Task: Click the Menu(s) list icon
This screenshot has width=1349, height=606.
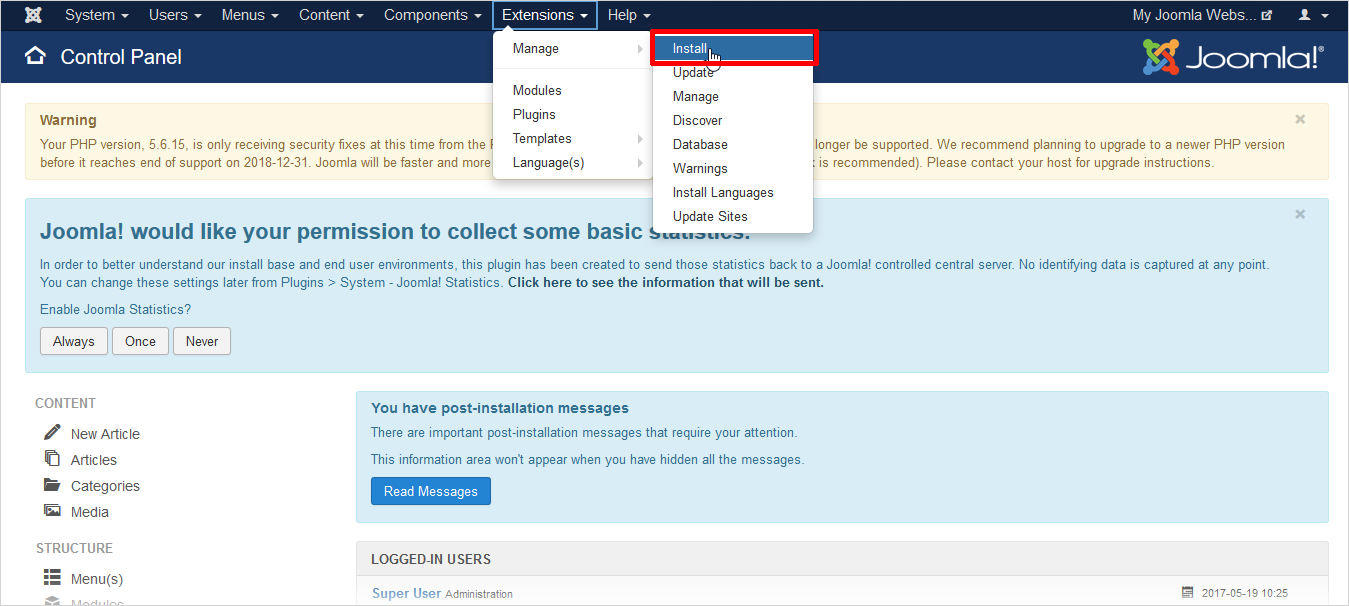Action: coord(52,578)
